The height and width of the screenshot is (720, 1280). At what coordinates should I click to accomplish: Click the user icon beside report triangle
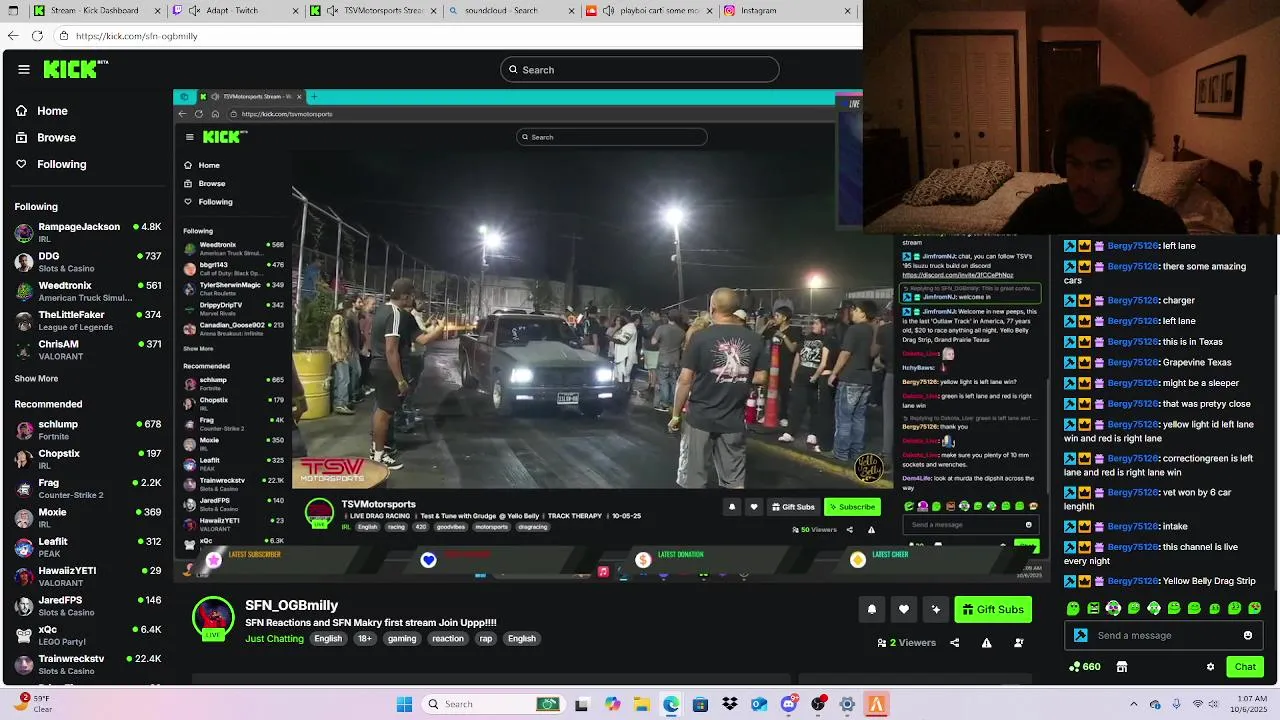click(1018, 643)
